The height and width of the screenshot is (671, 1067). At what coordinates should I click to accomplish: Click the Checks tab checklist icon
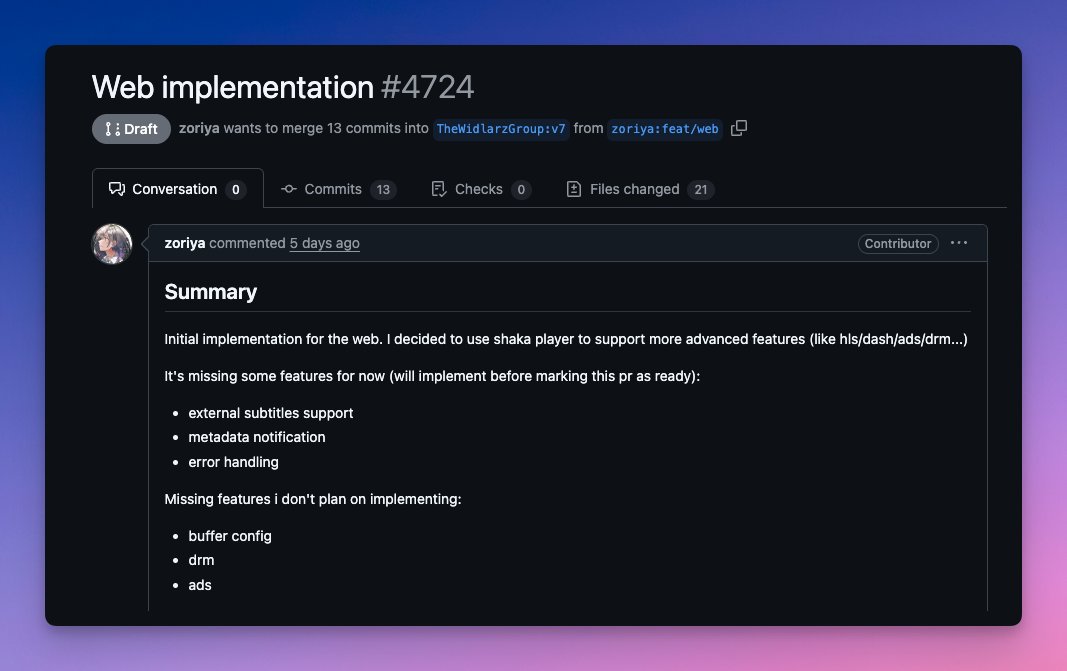[439, 189]
